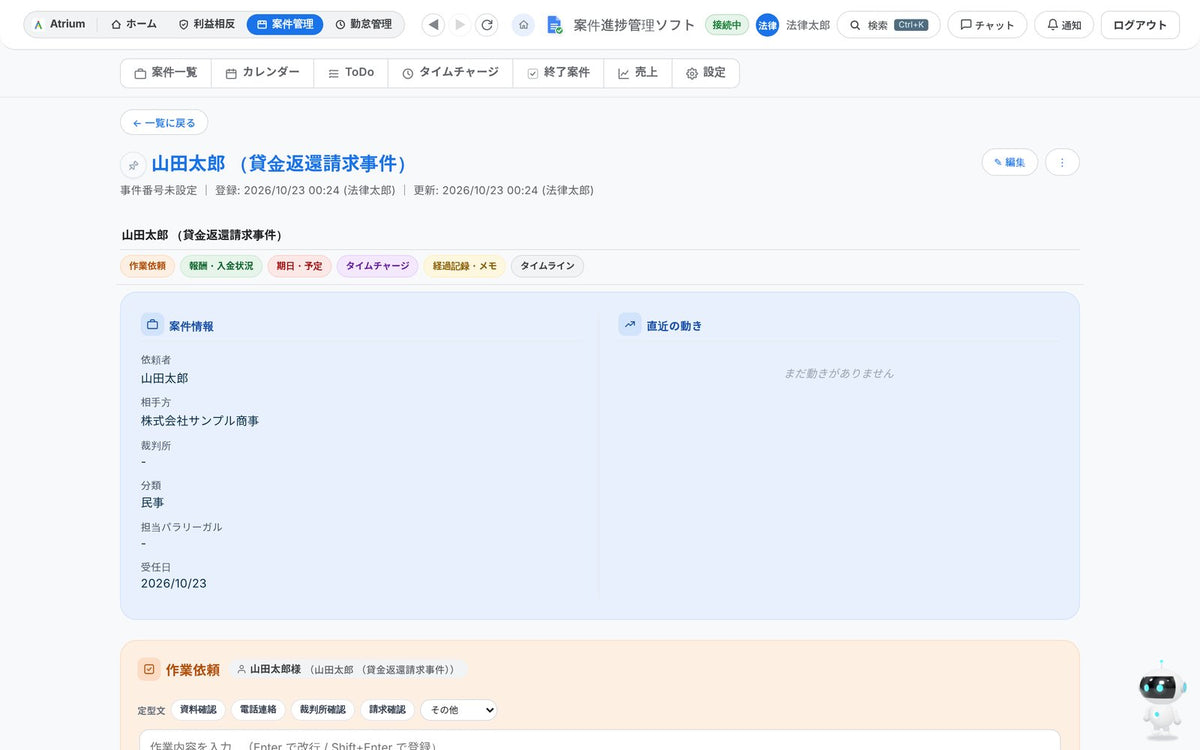Screen dimensions: 1200x750
Task: Open the three-dot more options menu
Action: point(1062,162)
